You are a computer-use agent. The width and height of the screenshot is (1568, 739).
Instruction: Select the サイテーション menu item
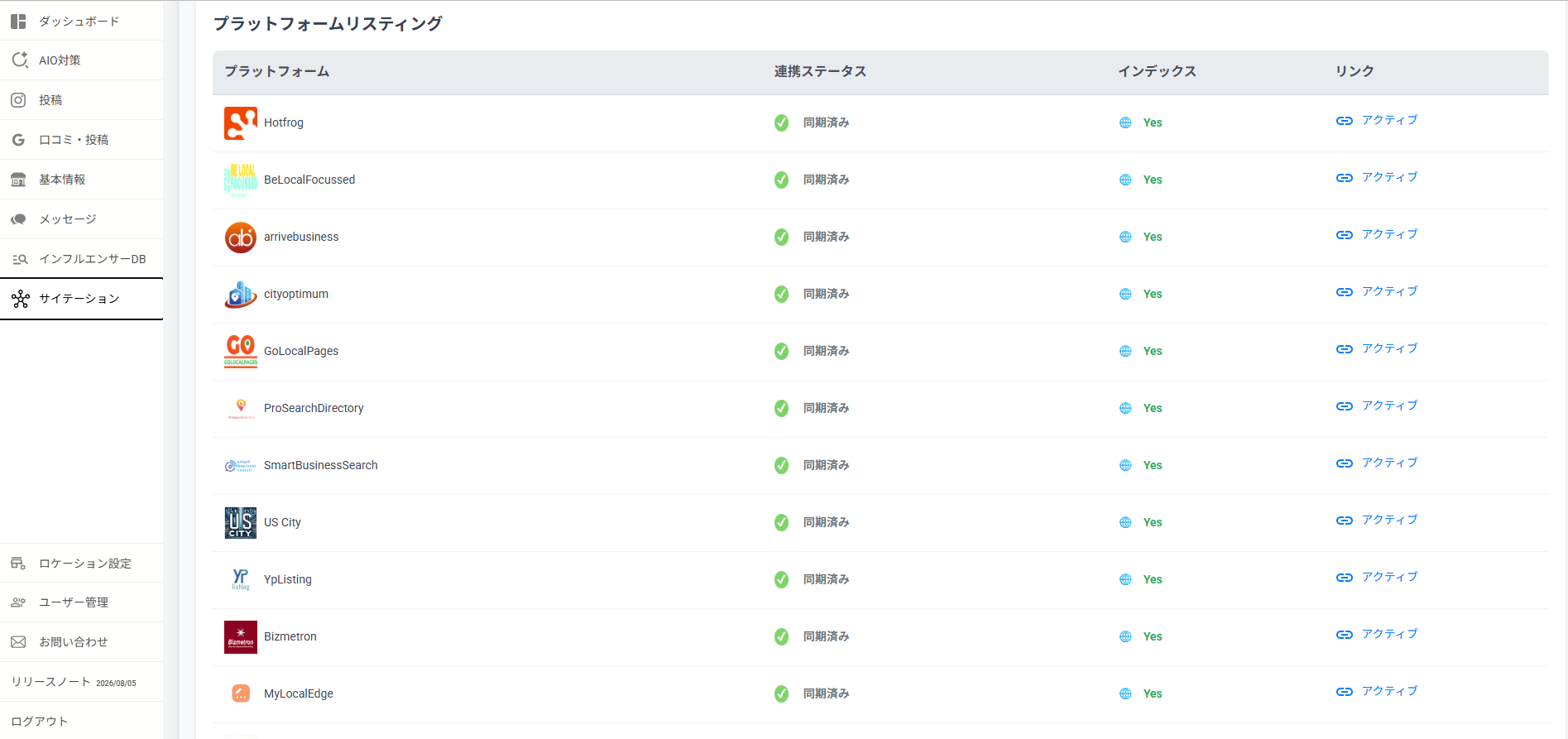pos(81,299)
